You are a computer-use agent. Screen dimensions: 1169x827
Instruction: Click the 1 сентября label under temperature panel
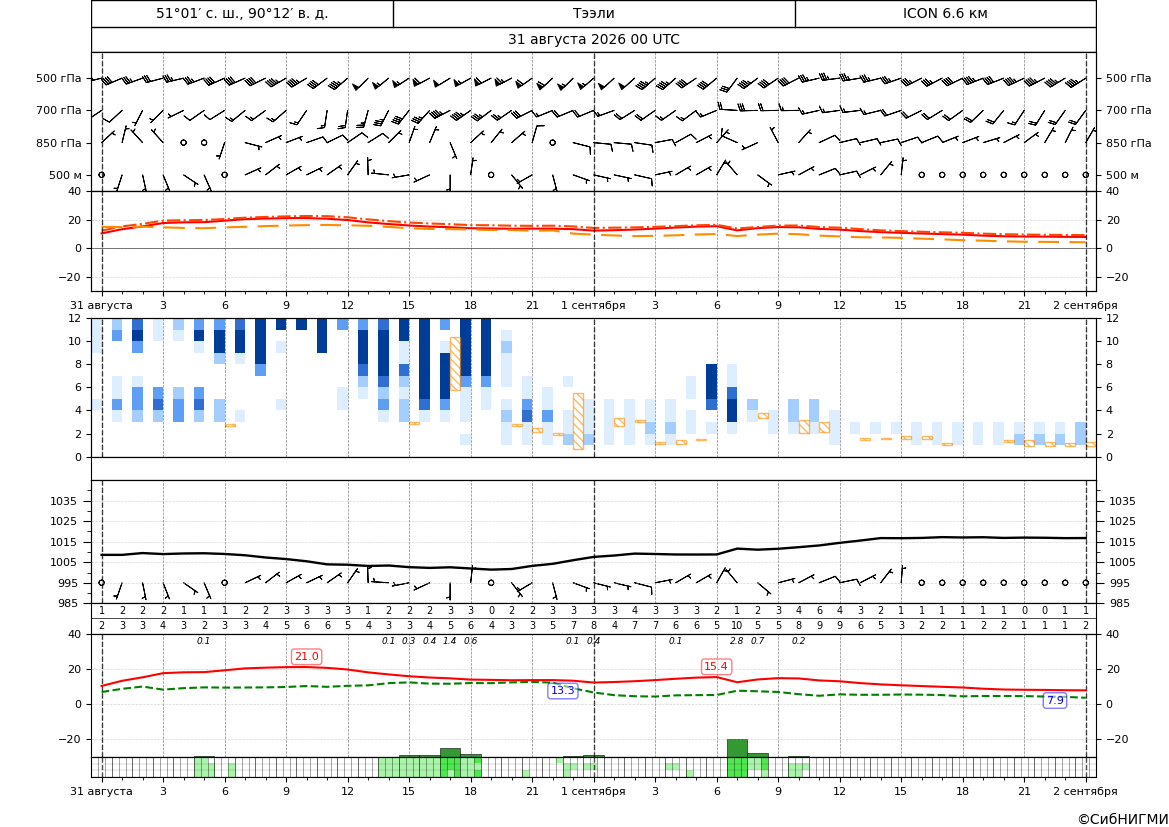593,305
